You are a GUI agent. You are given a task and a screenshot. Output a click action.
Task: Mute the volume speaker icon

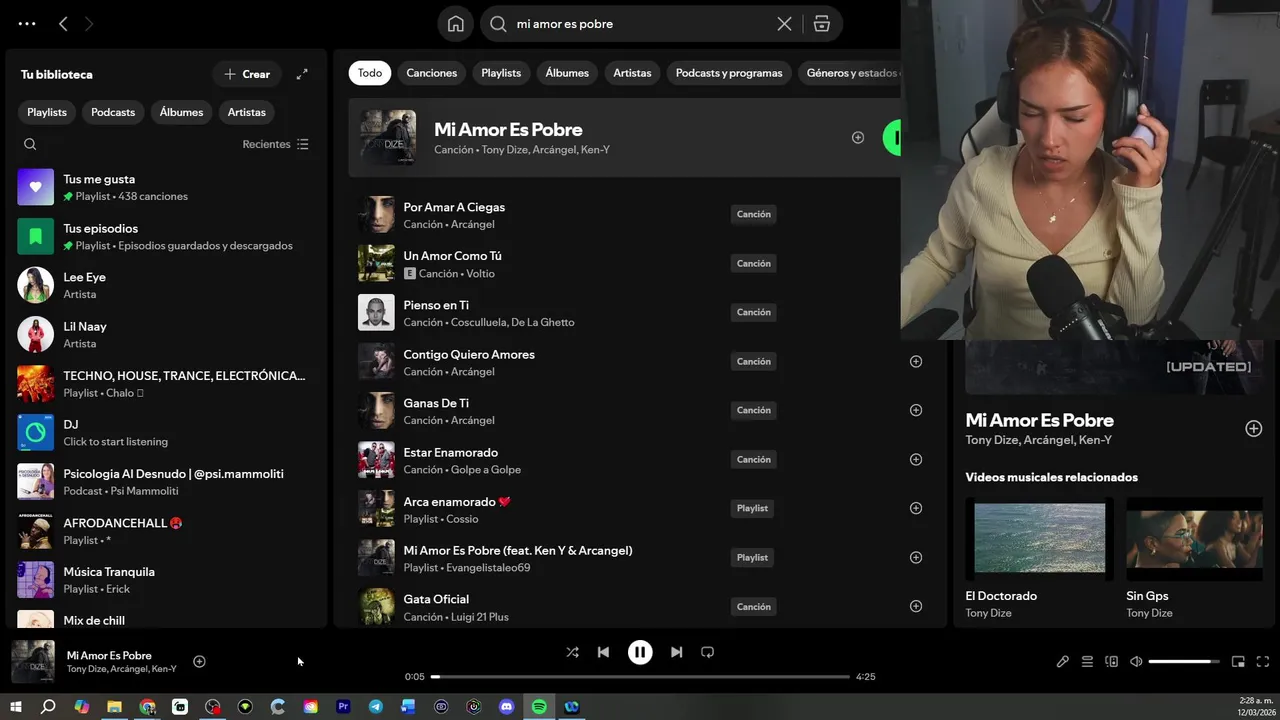(1136, 661)
